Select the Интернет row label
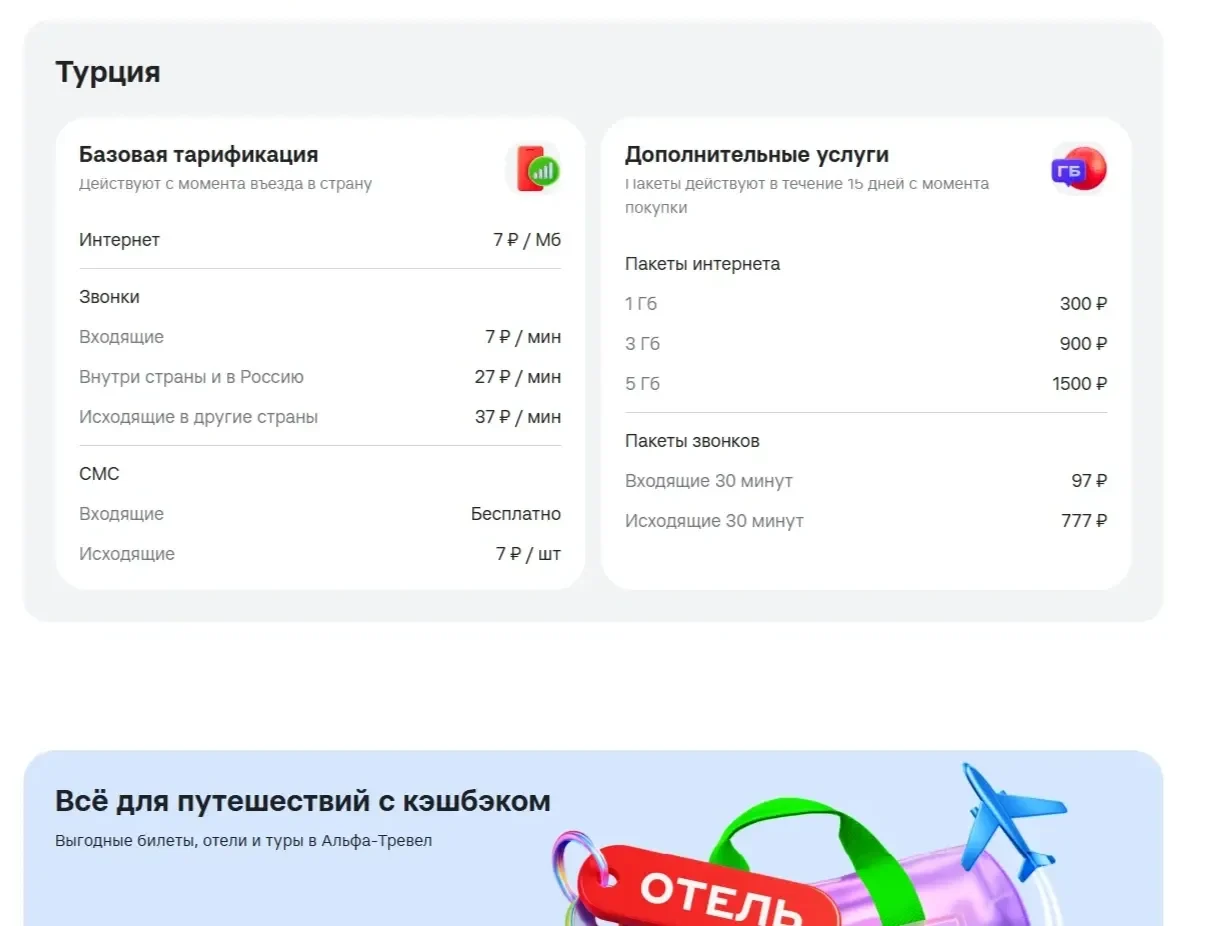Viewport: 1210px width, 926px height. click(119, 240)
